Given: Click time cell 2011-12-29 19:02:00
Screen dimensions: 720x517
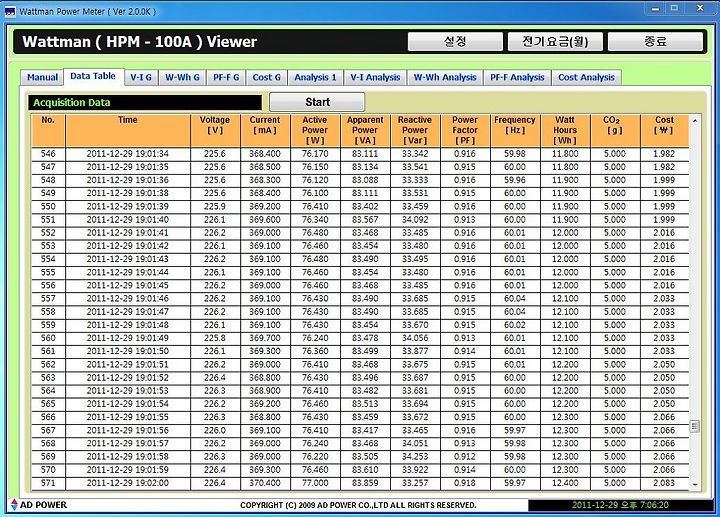Looking at the screenshot, I should pos(128,483).
